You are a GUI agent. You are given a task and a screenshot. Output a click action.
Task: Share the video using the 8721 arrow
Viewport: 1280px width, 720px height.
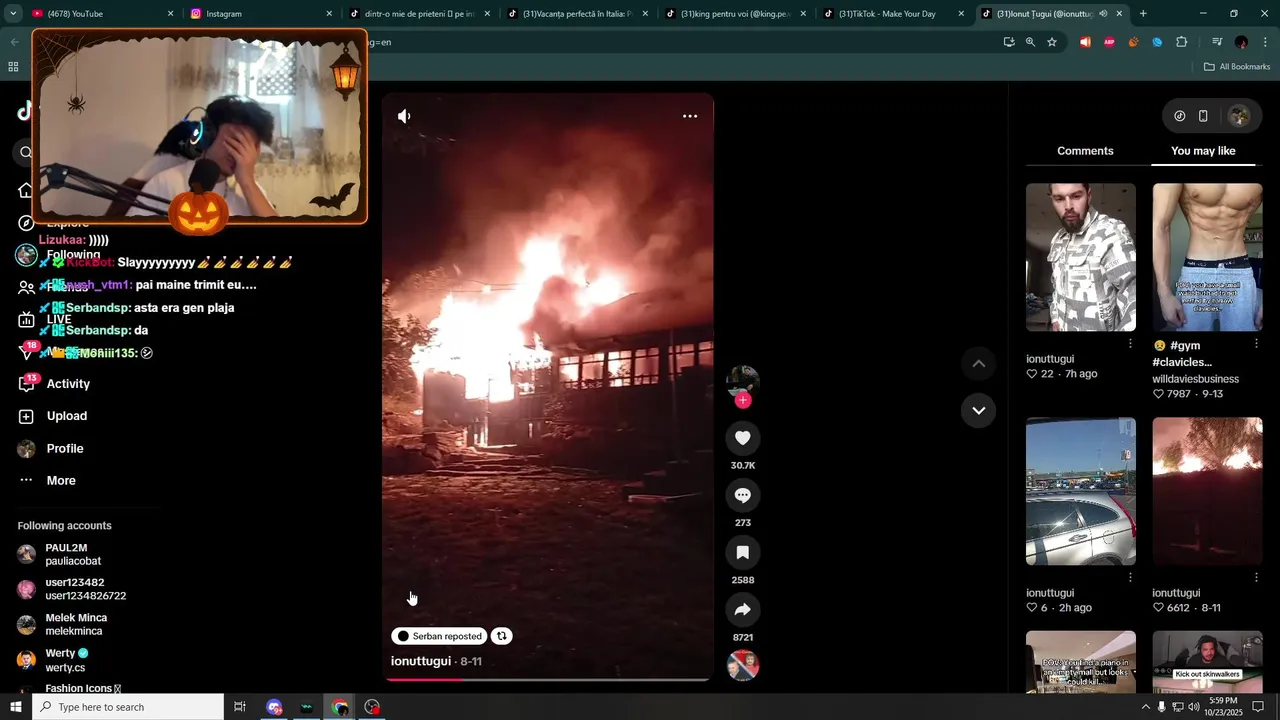(x=742, y=609)
